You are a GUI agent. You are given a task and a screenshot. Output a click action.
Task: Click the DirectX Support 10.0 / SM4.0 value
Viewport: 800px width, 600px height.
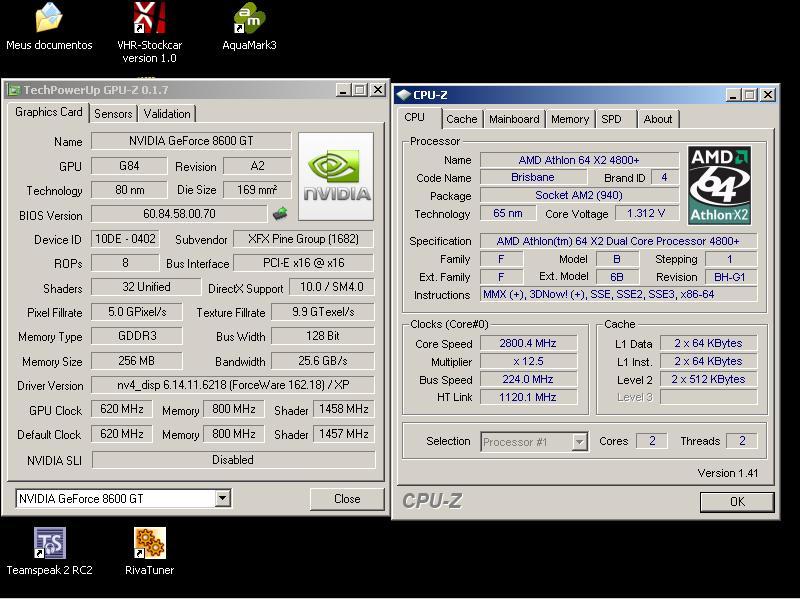332,287
